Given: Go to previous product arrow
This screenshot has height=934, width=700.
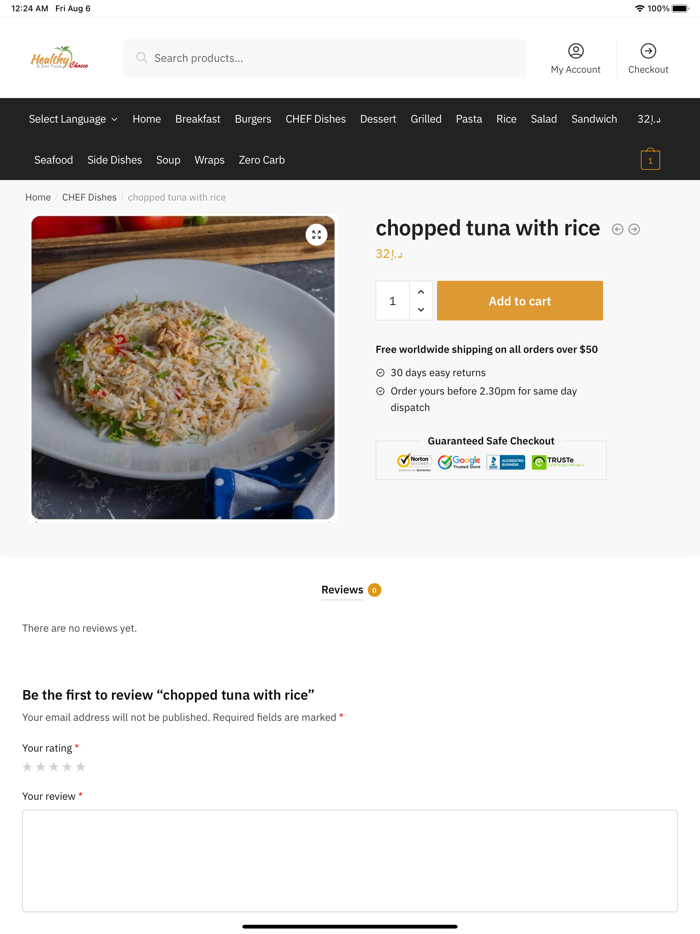Looking at the screenshot, I should (618, 229).
